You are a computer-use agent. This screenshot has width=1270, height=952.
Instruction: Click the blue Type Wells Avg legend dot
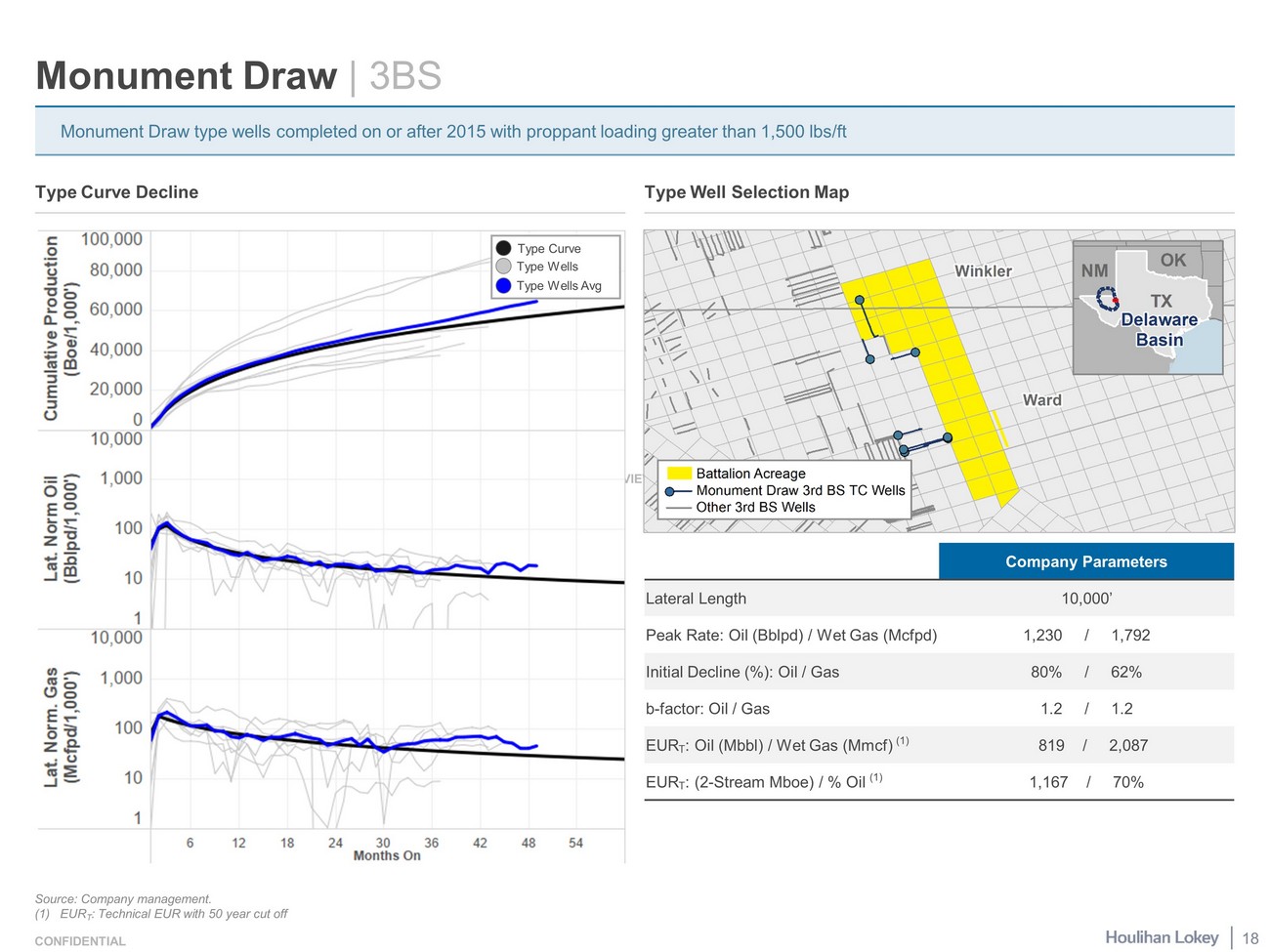pyautogui.click(x=503, y=285)
